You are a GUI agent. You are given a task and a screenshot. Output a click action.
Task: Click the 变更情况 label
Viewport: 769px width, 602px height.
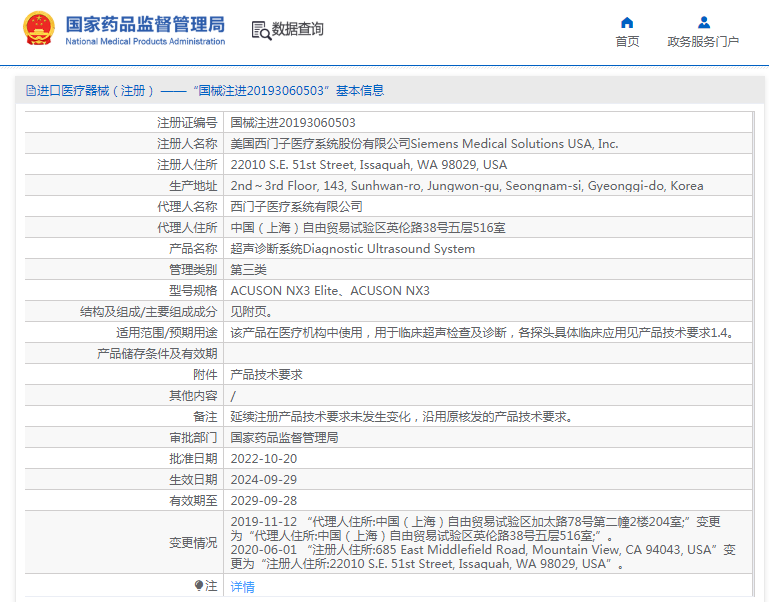click(x=193, y=543)
